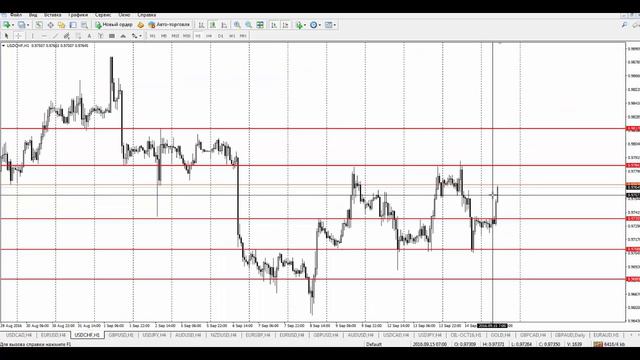Show the Market Watch window

[39, 25]
